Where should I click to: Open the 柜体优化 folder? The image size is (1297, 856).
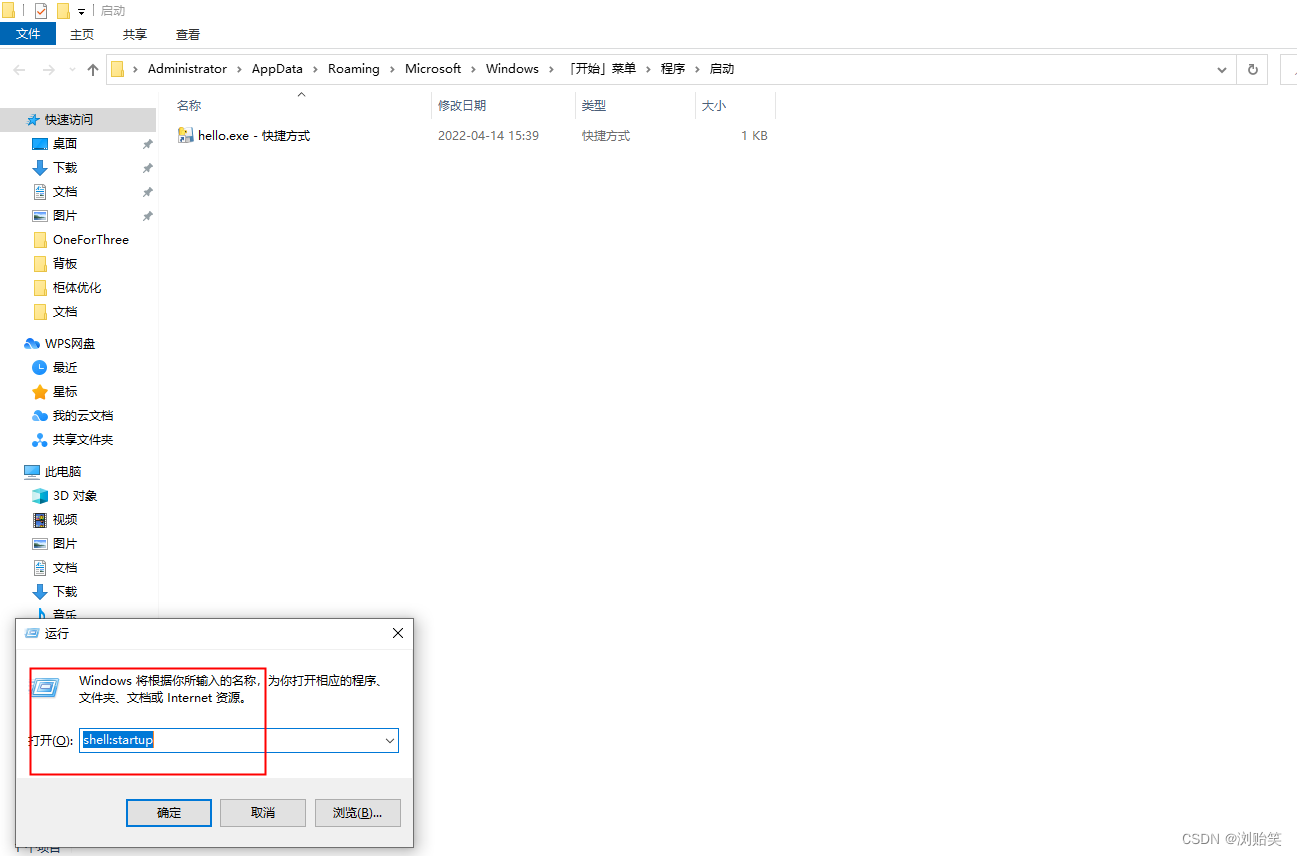[x=78, y=287]
